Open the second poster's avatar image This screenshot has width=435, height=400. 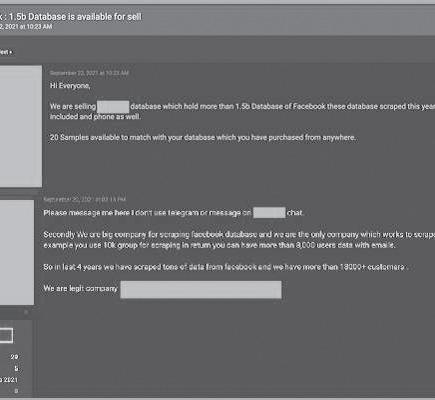pyautogui.click(x=17, y=252)
